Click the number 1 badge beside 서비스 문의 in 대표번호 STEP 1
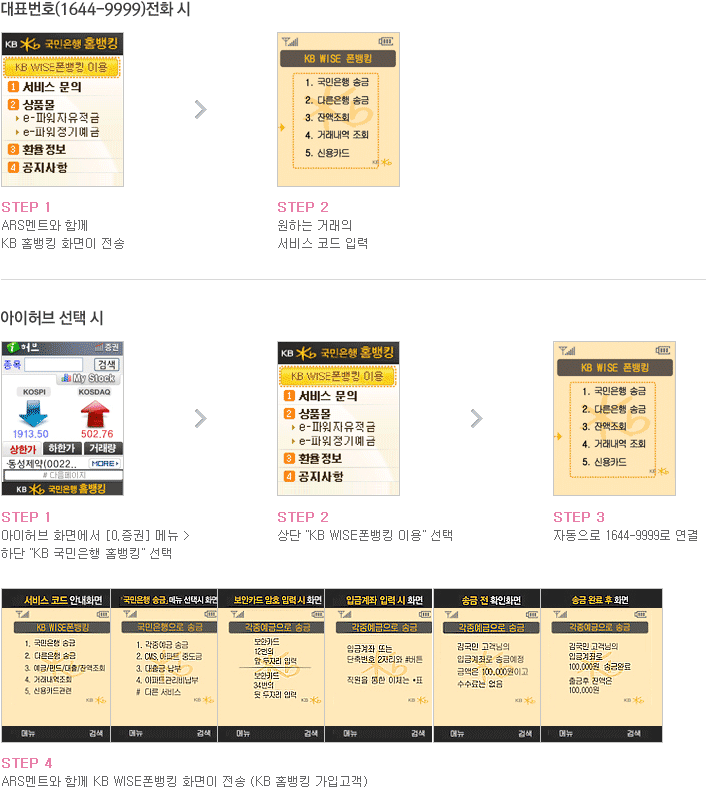Screen dimensions: 706x787 [13, 86]
